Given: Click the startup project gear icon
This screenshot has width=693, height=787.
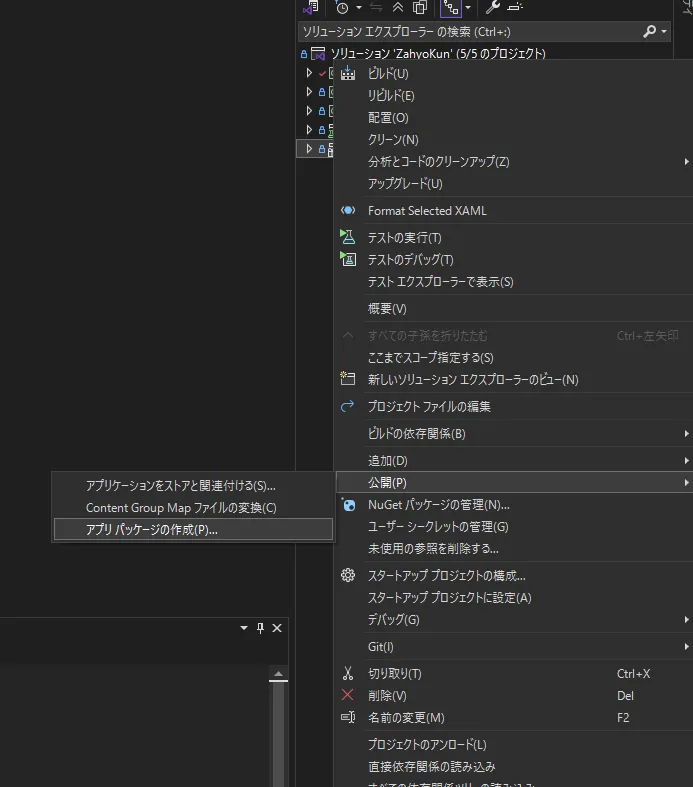Looking at the screenshot, I should click(x=348, y=575).
